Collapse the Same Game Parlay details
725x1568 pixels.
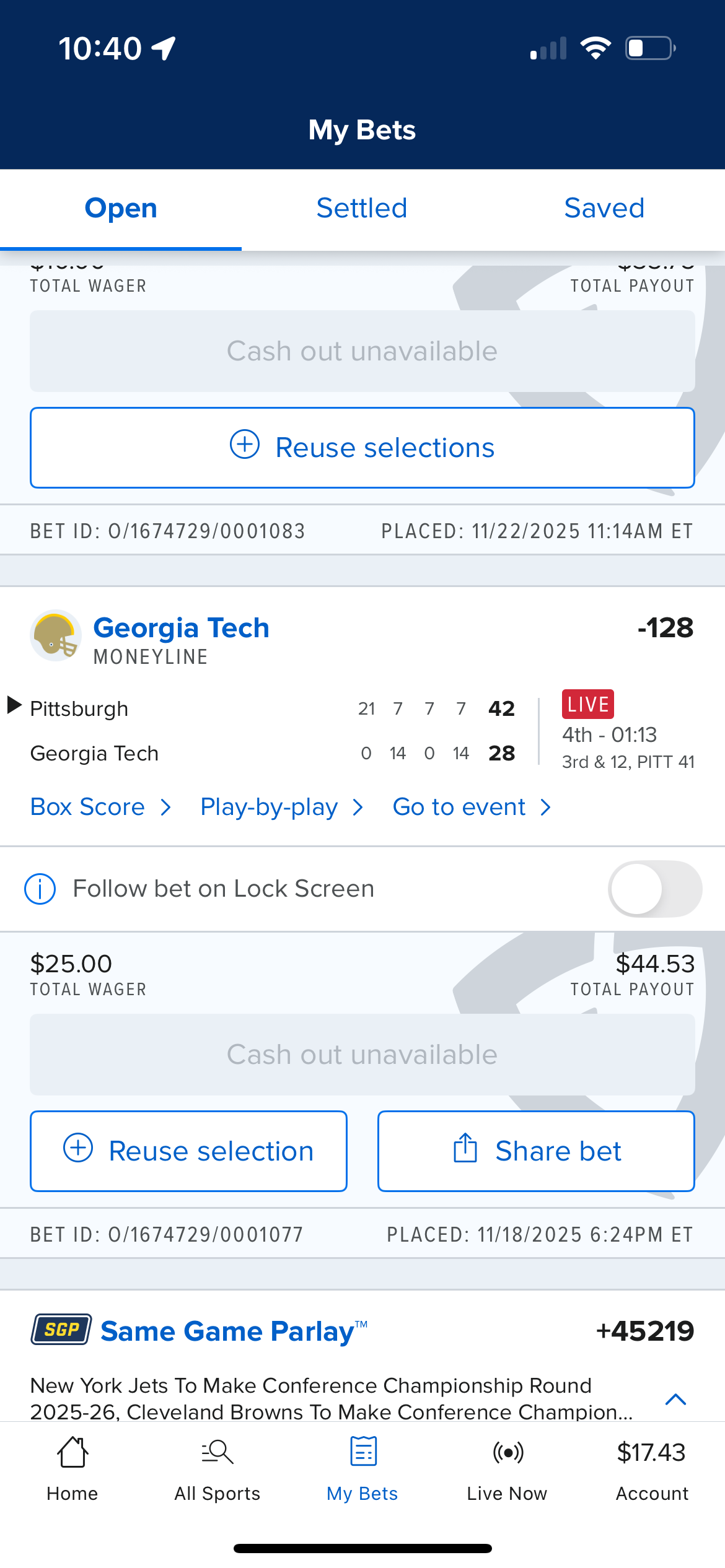pyautogui.click(x=675, y=1400)
